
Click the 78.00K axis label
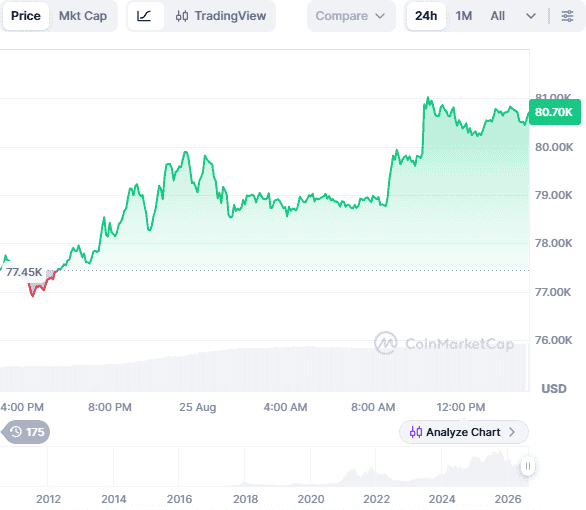553,243
